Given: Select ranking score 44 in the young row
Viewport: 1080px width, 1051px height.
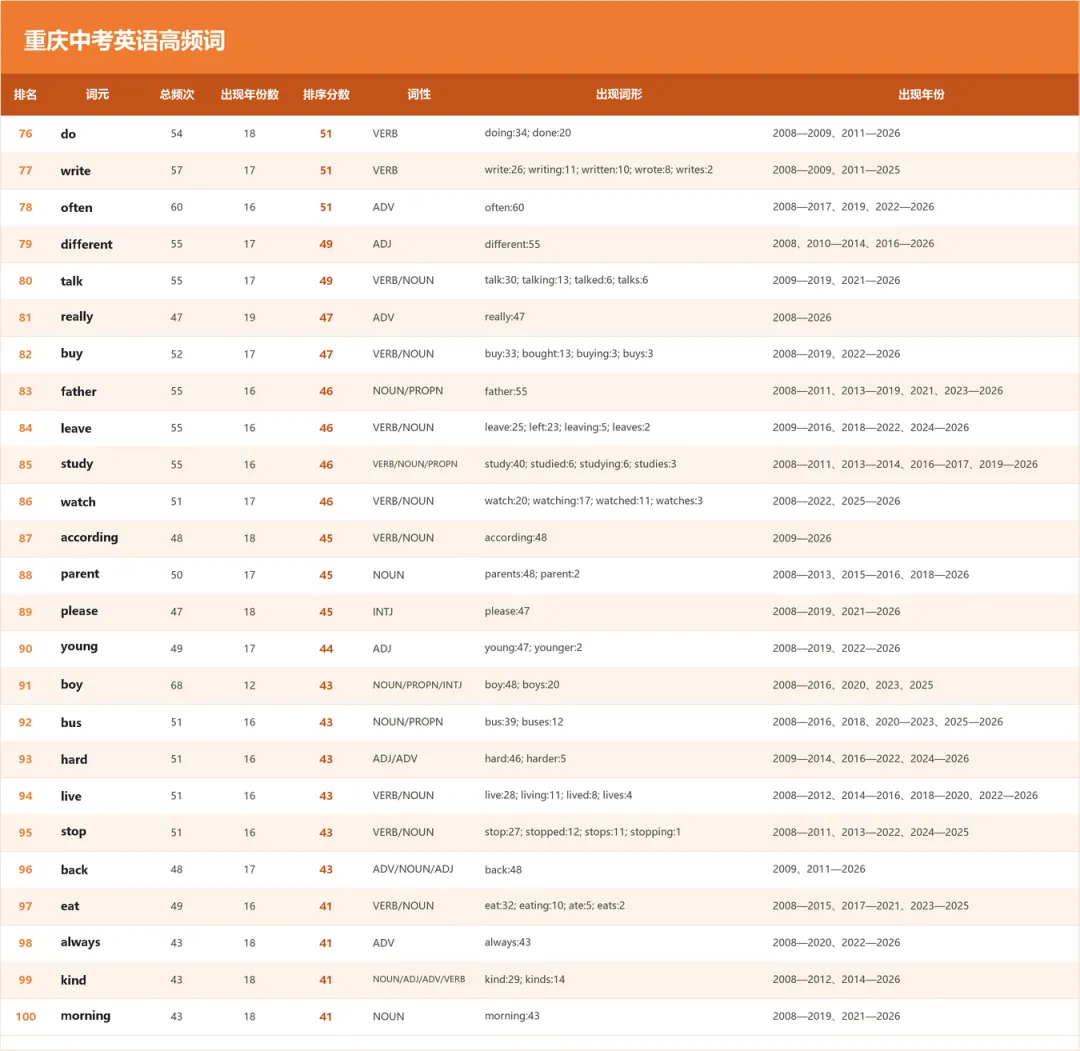Looking at the screenshot, I should pos(326,649).
